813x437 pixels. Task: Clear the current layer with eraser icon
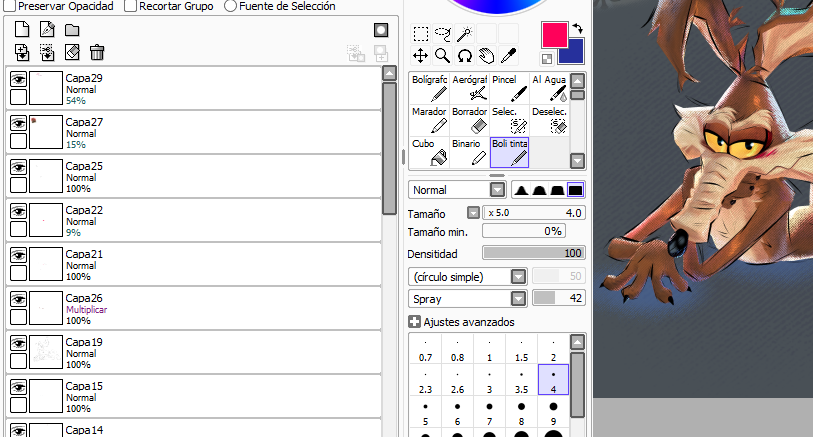pyautogui.click(x=72, y=52)
